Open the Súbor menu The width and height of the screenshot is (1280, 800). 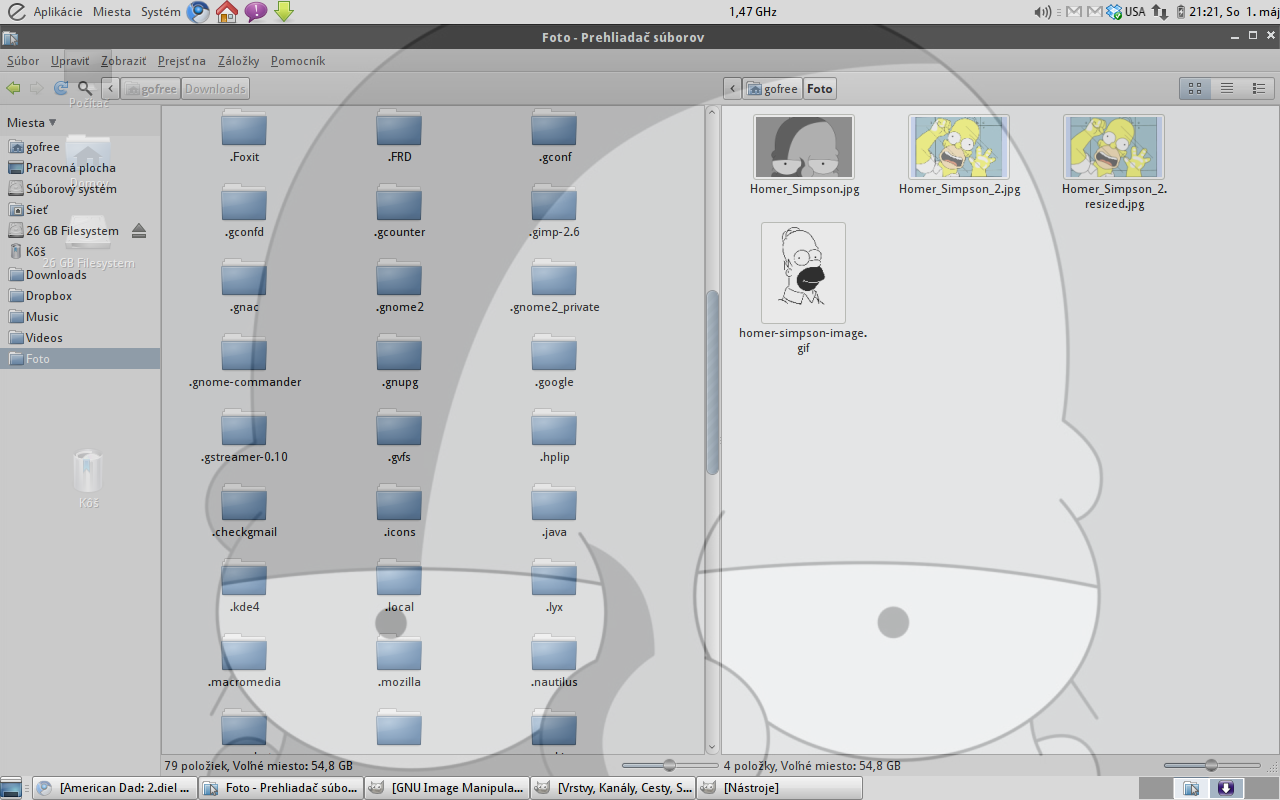pyautogui.click(x=23, y=61)
